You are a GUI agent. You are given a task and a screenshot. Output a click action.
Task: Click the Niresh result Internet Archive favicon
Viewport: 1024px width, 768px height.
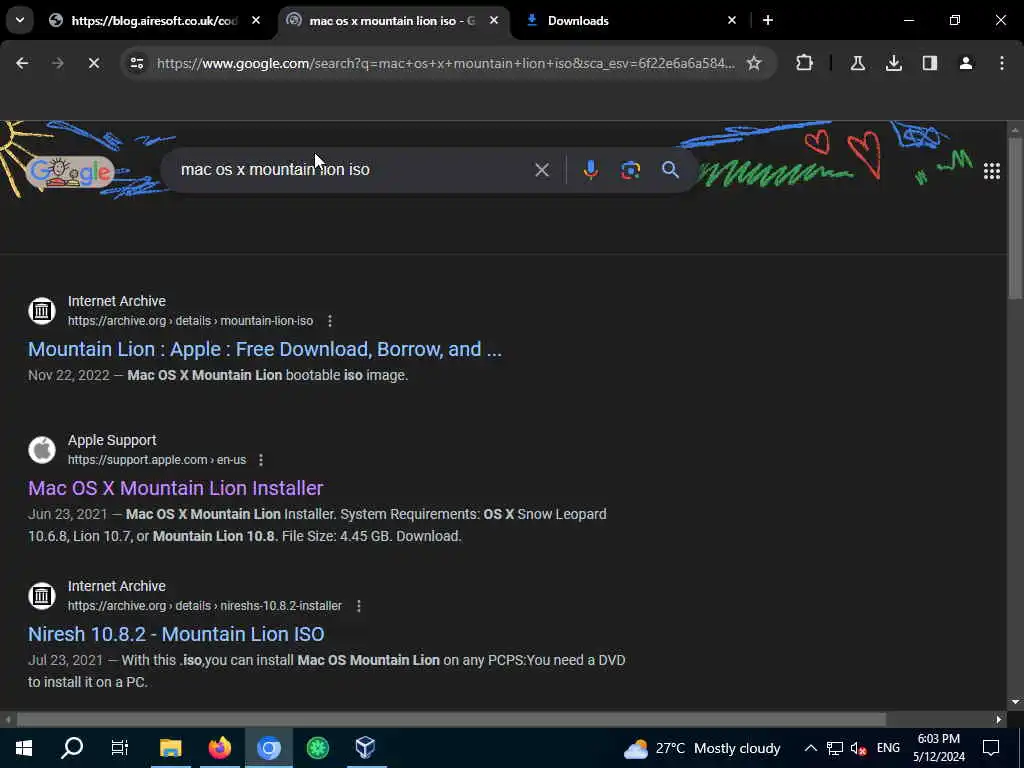point(42,596)
